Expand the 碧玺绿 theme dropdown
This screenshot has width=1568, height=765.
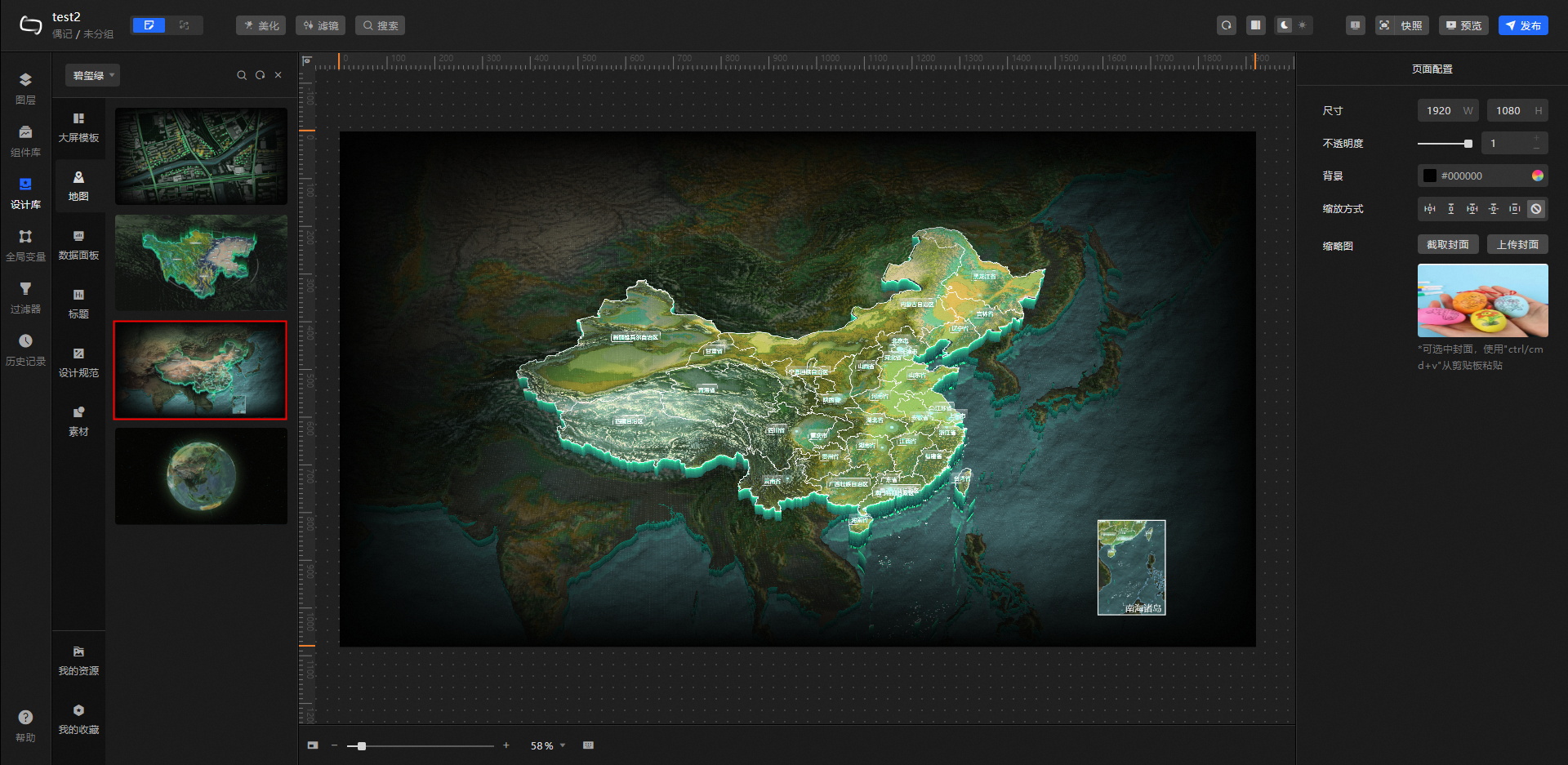coord(92,75)
